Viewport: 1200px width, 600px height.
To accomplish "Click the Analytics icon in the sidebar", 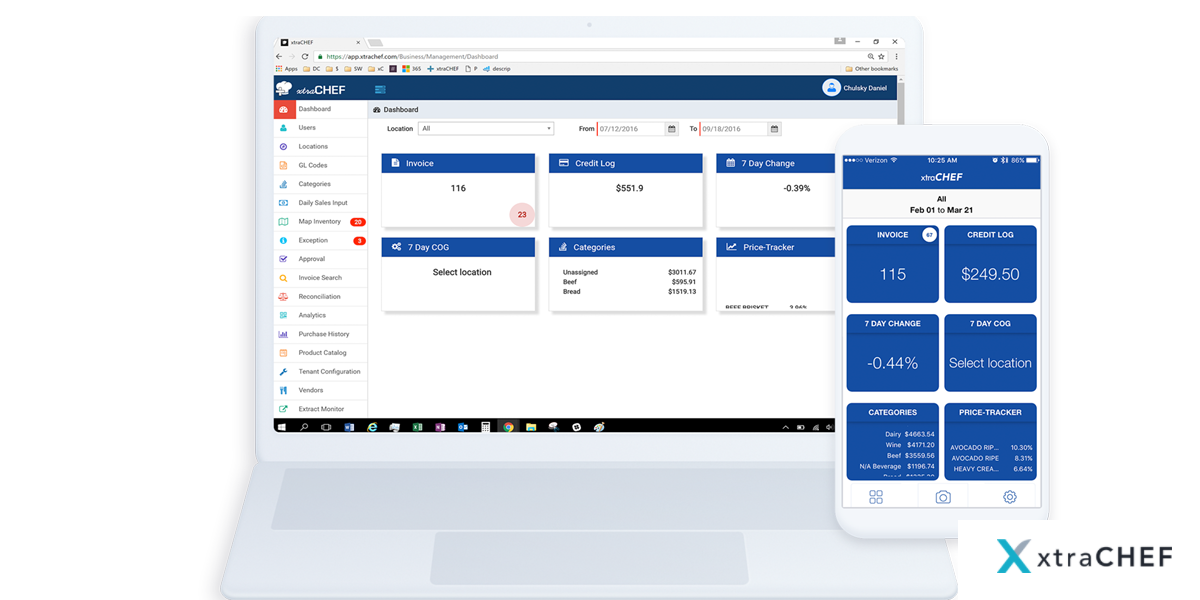I will tap(285, 315).
